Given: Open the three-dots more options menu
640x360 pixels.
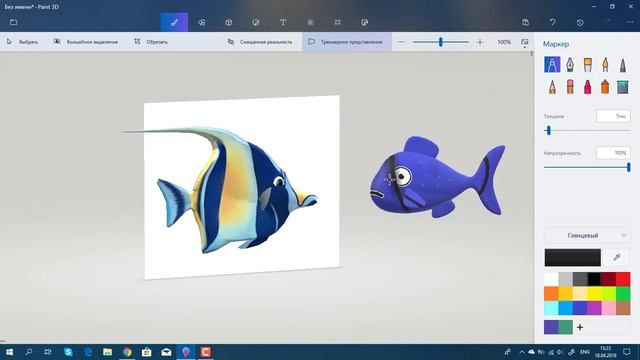Looking at the screenshot, I should point(630,22).
